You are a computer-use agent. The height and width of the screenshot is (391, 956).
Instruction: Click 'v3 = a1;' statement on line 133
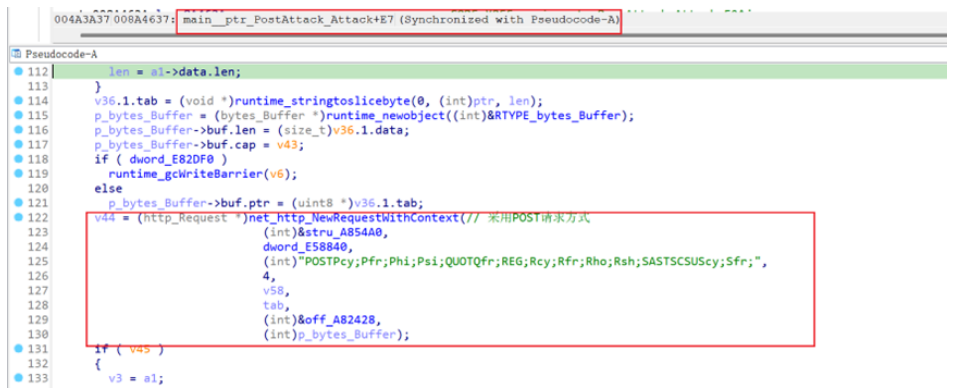[136, 379]
